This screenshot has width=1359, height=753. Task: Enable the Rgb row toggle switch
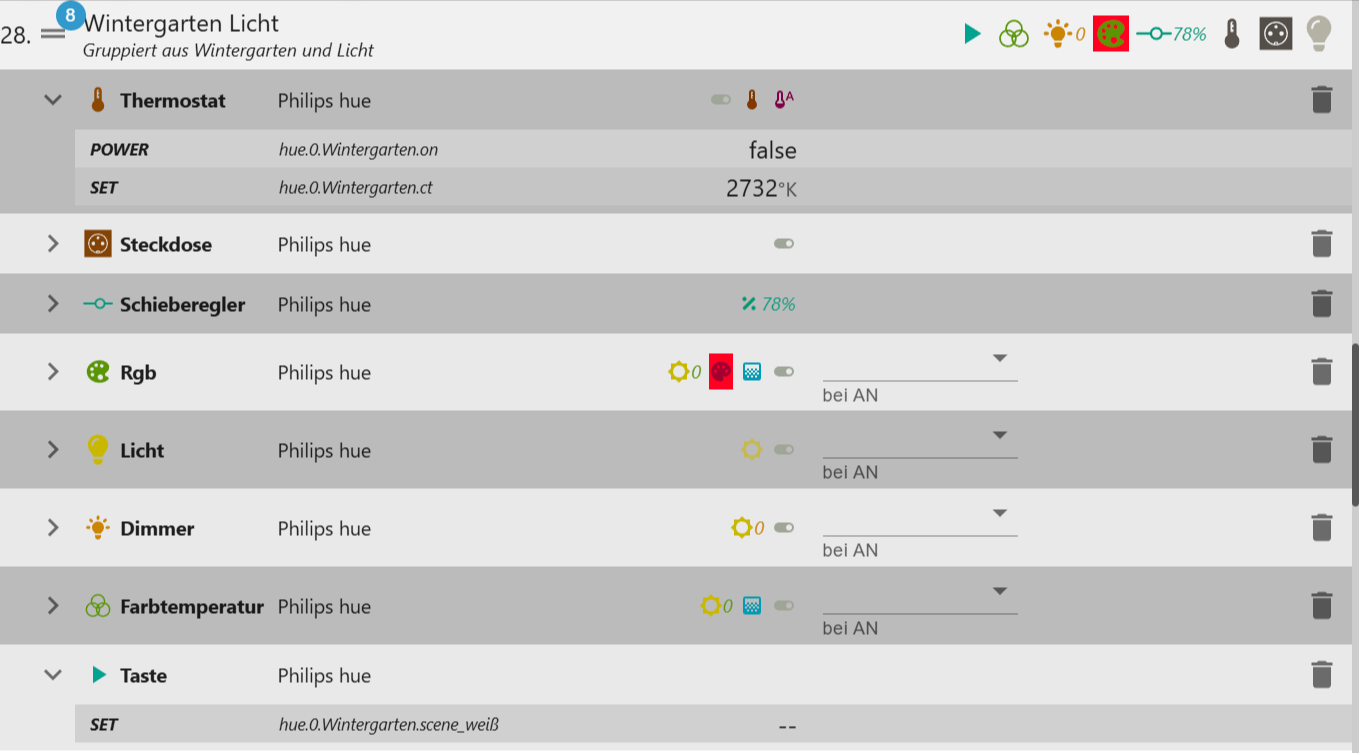coord(784,371)
